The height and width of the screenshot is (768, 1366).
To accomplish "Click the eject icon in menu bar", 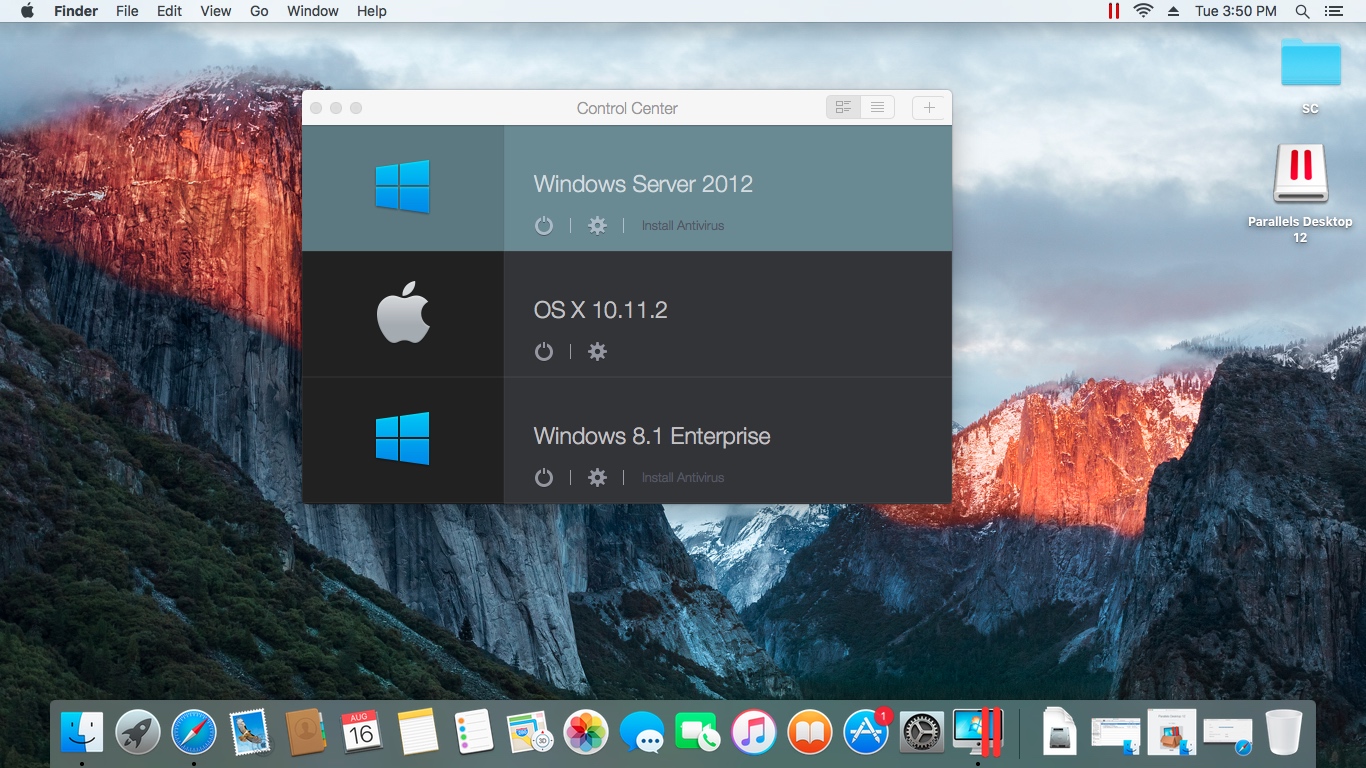I will [x=1174, y=11].
